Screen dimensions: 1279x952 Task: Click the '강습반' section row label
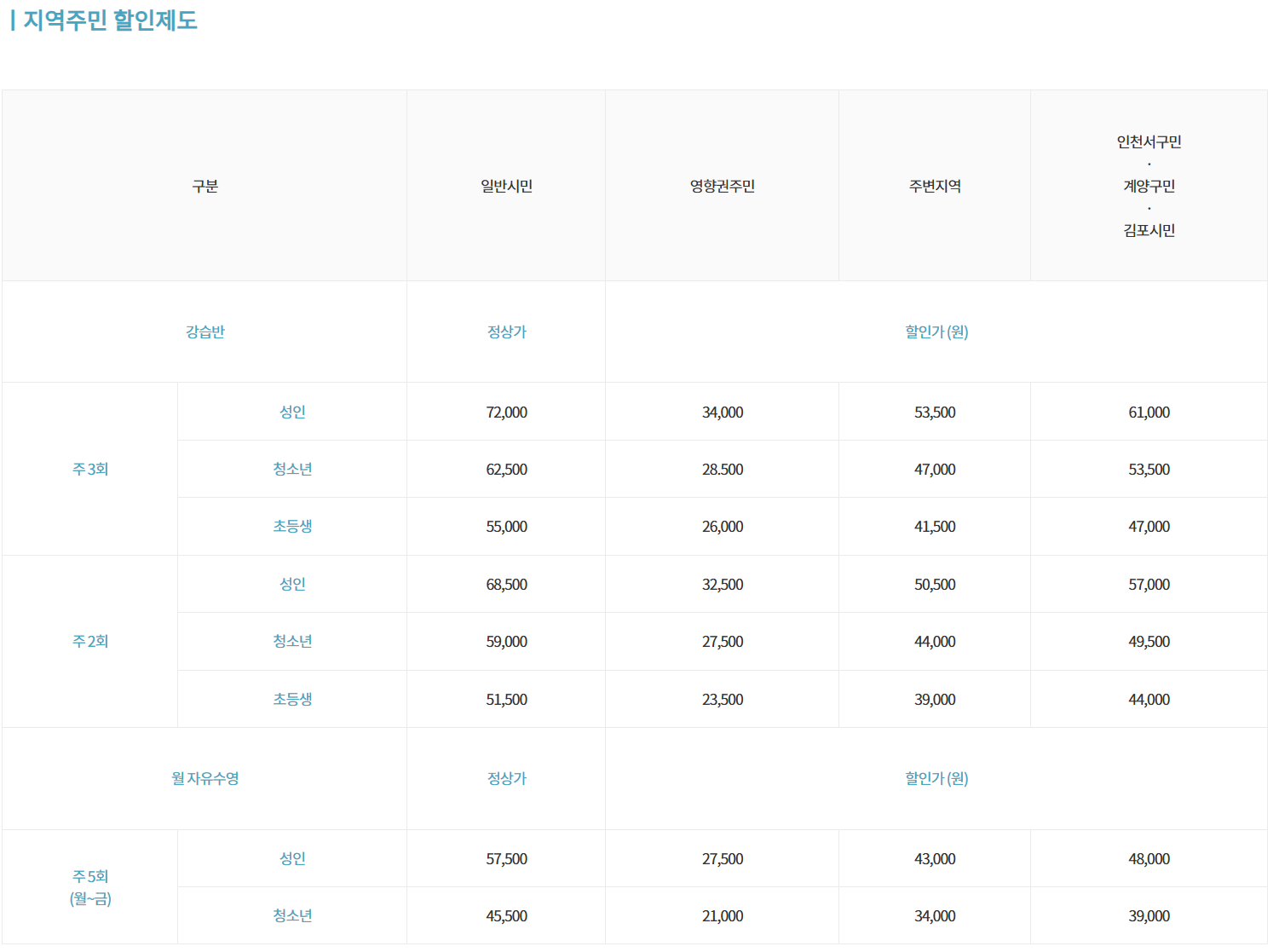(205, 332)
